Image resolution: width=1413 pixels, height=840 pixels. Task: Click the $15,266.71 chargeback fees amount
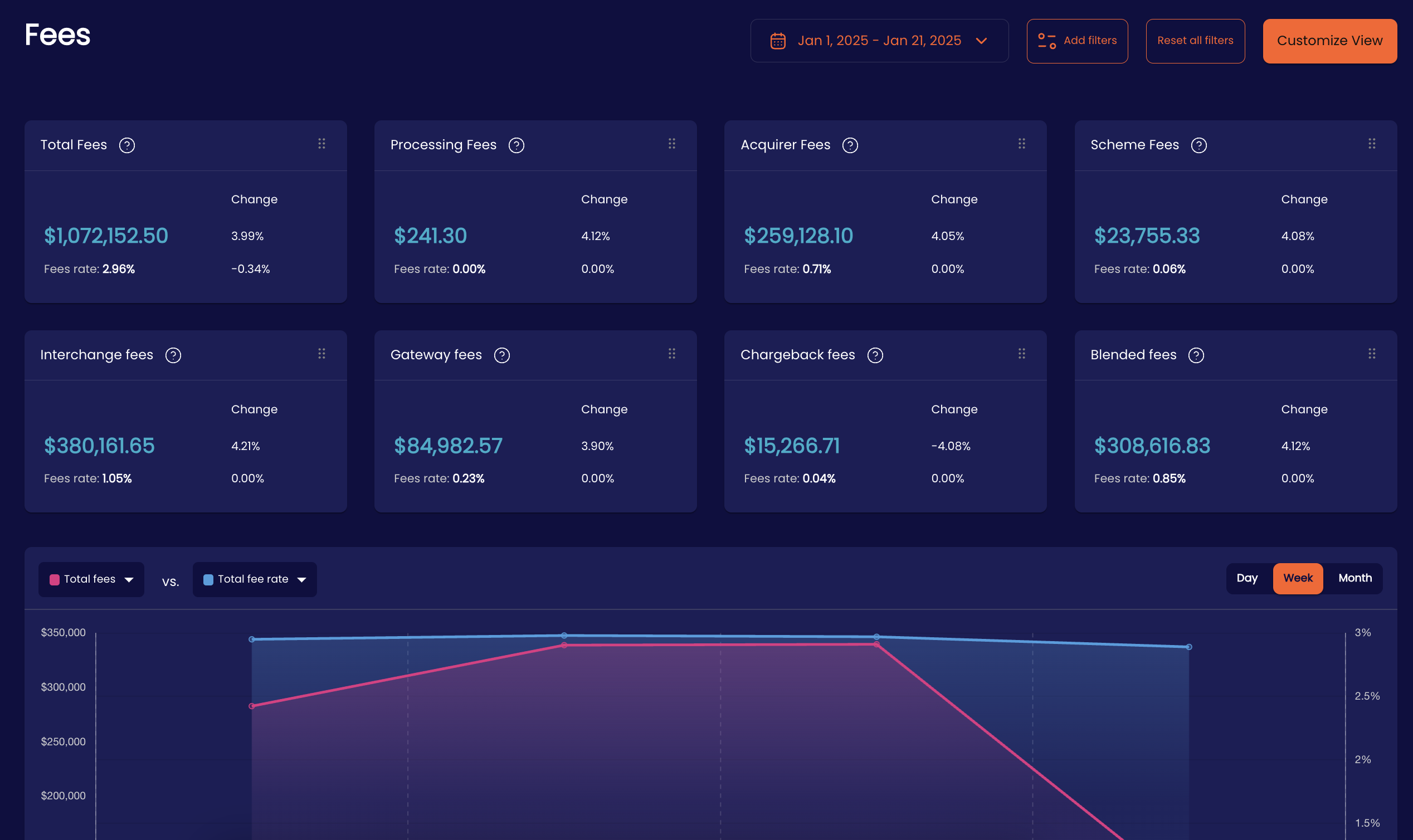coord(791,446)
